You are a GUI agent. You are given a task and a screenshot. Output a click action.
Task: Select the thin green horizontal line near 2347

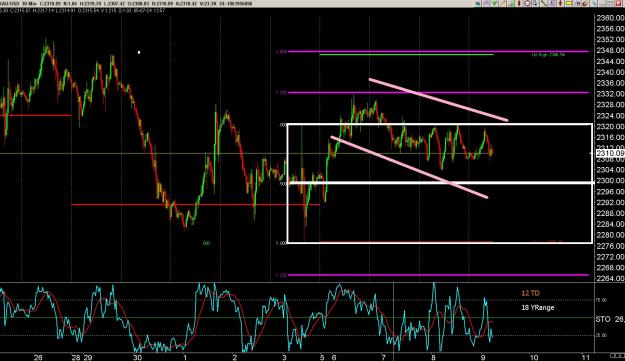(407, 55)
